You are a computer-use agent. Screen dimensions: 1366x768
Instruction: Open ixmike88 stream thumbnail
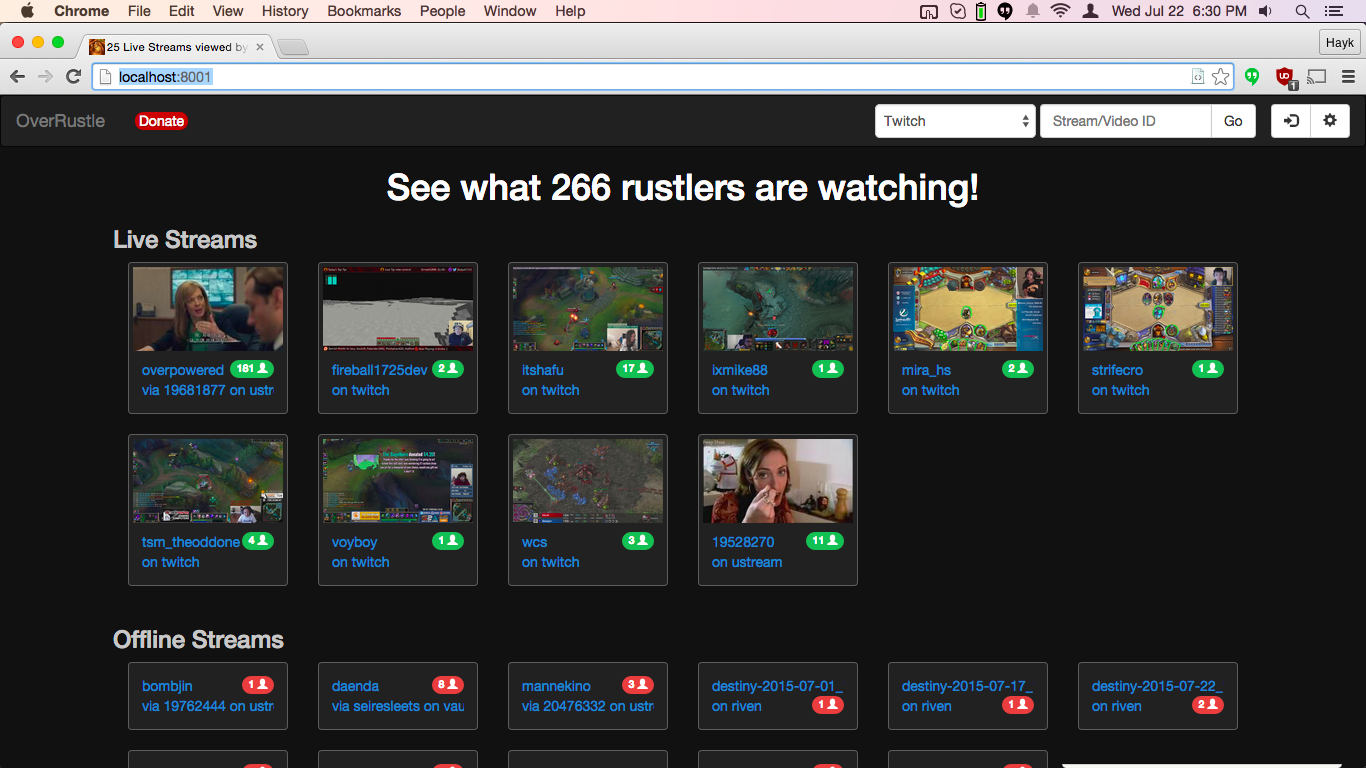pos(778,308)
